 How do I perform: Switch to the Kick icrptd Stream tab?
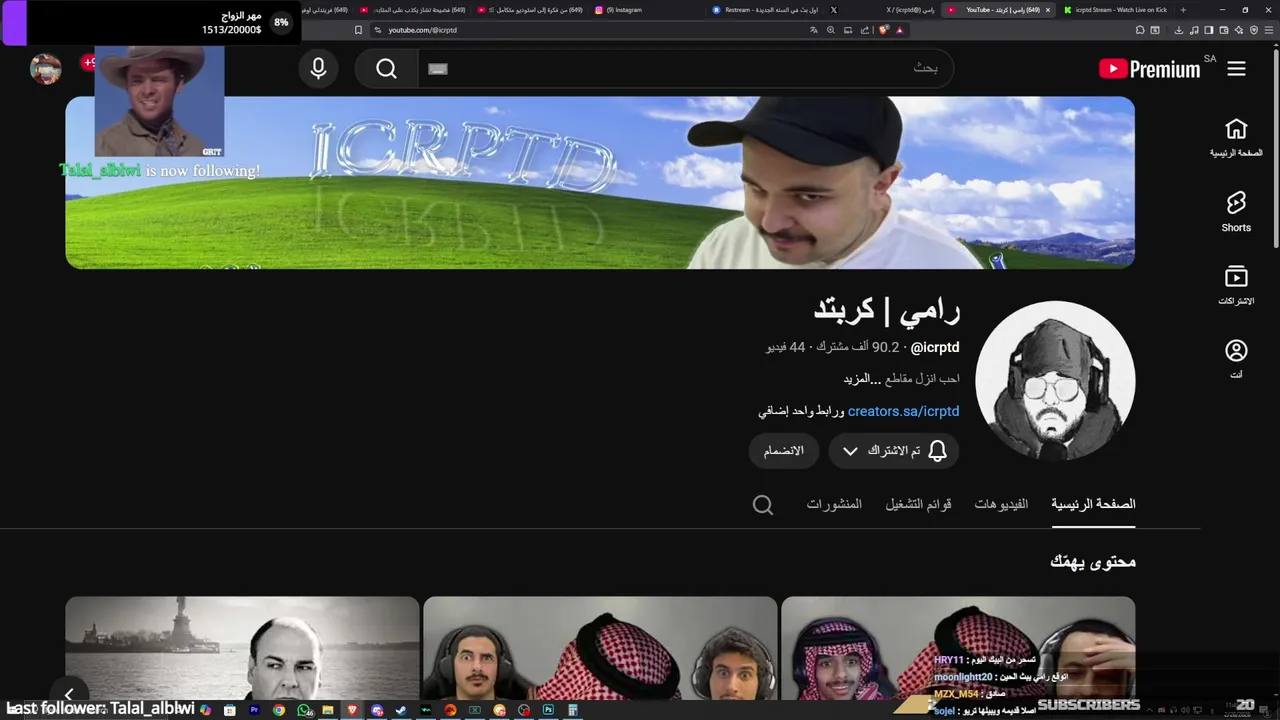point(1115,10)
